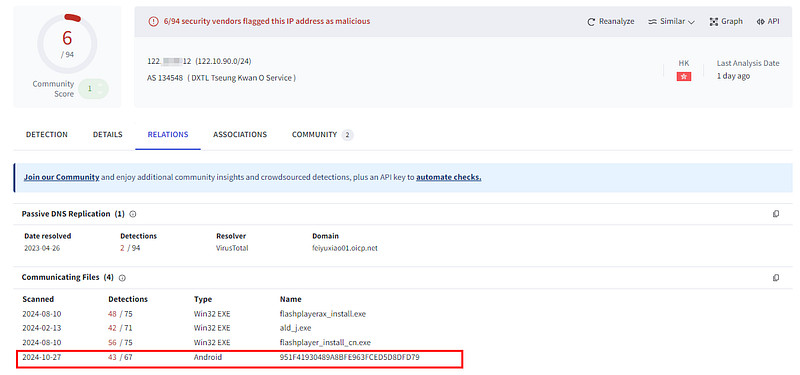Viewport: 800px width, 375px height.
Task: Open the Details tab
Action: tap(108, 135)
